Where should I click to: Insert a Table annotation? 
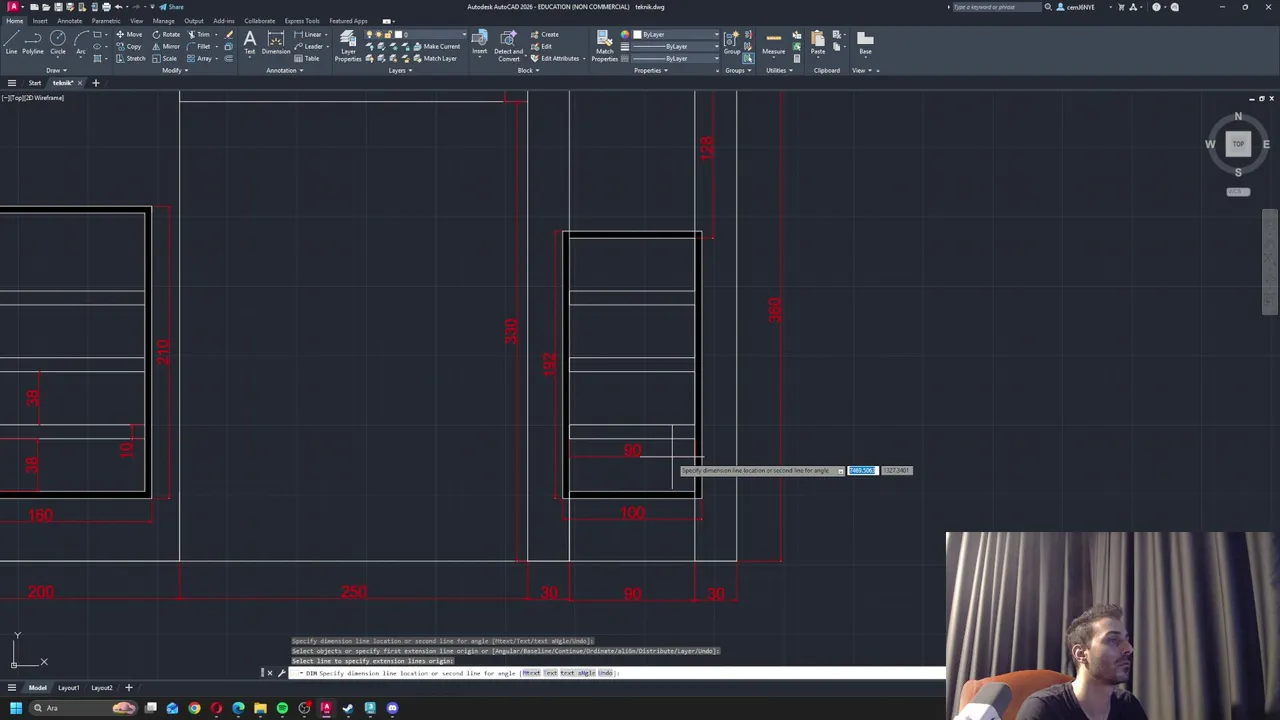pos(307,58)
